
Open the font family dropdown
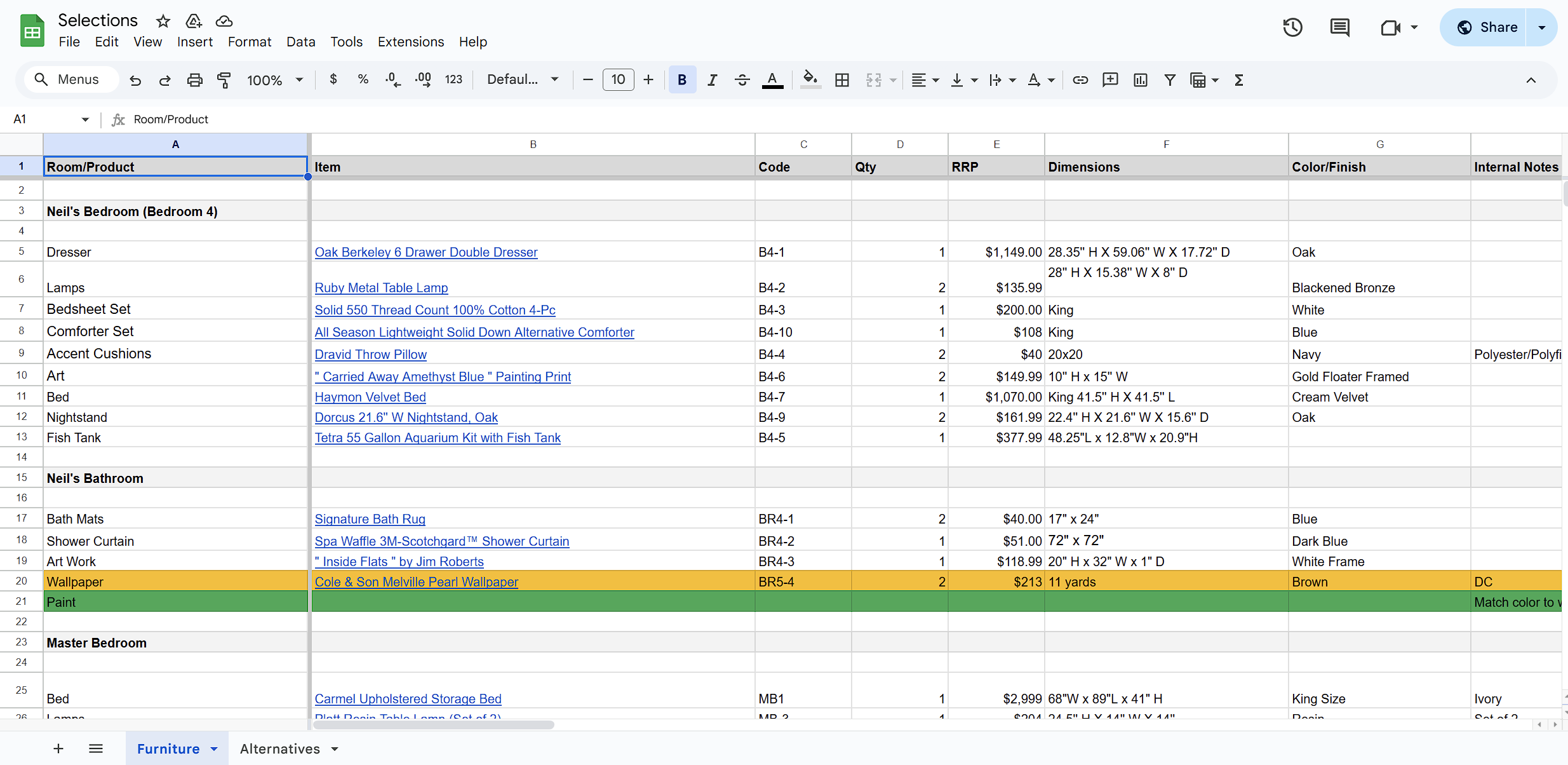pos(523,79)
